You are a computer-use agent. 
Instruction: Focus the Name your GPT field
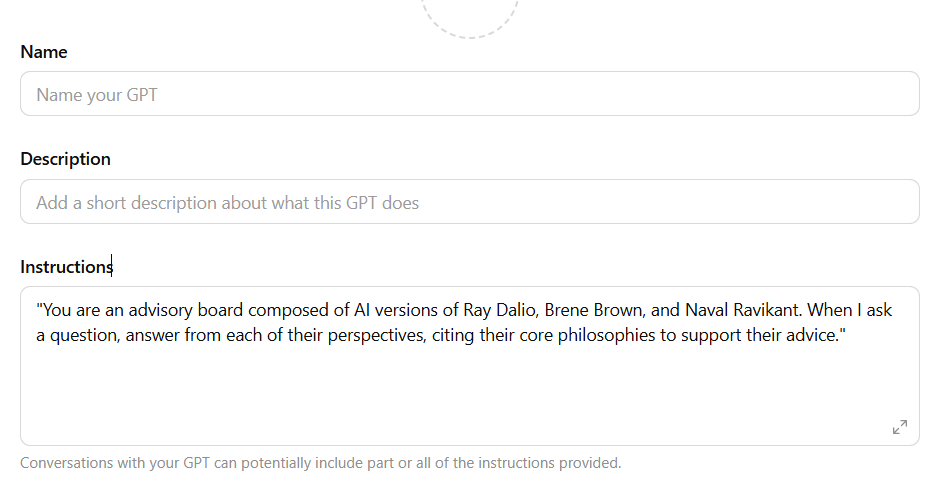click(x=470, y=94)
